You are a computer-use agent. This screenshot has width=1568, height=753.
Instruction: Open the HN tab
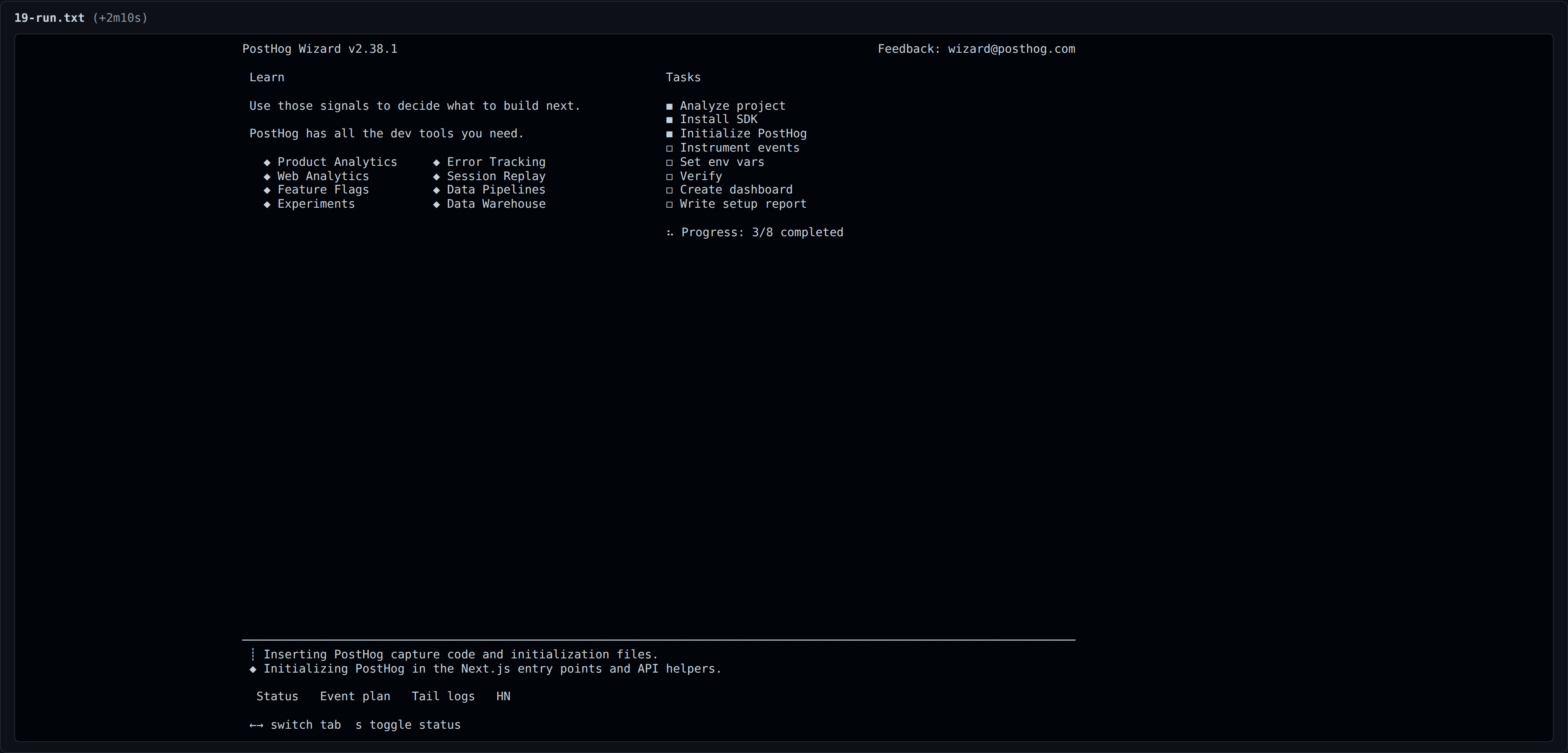(x=503, y=696)
